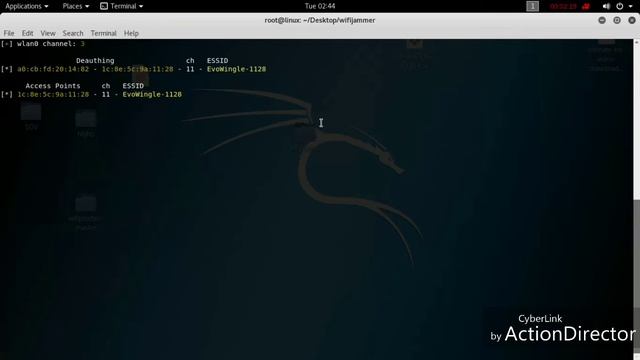Click the workspace indicator showing 1

click(x=532, y=6)
